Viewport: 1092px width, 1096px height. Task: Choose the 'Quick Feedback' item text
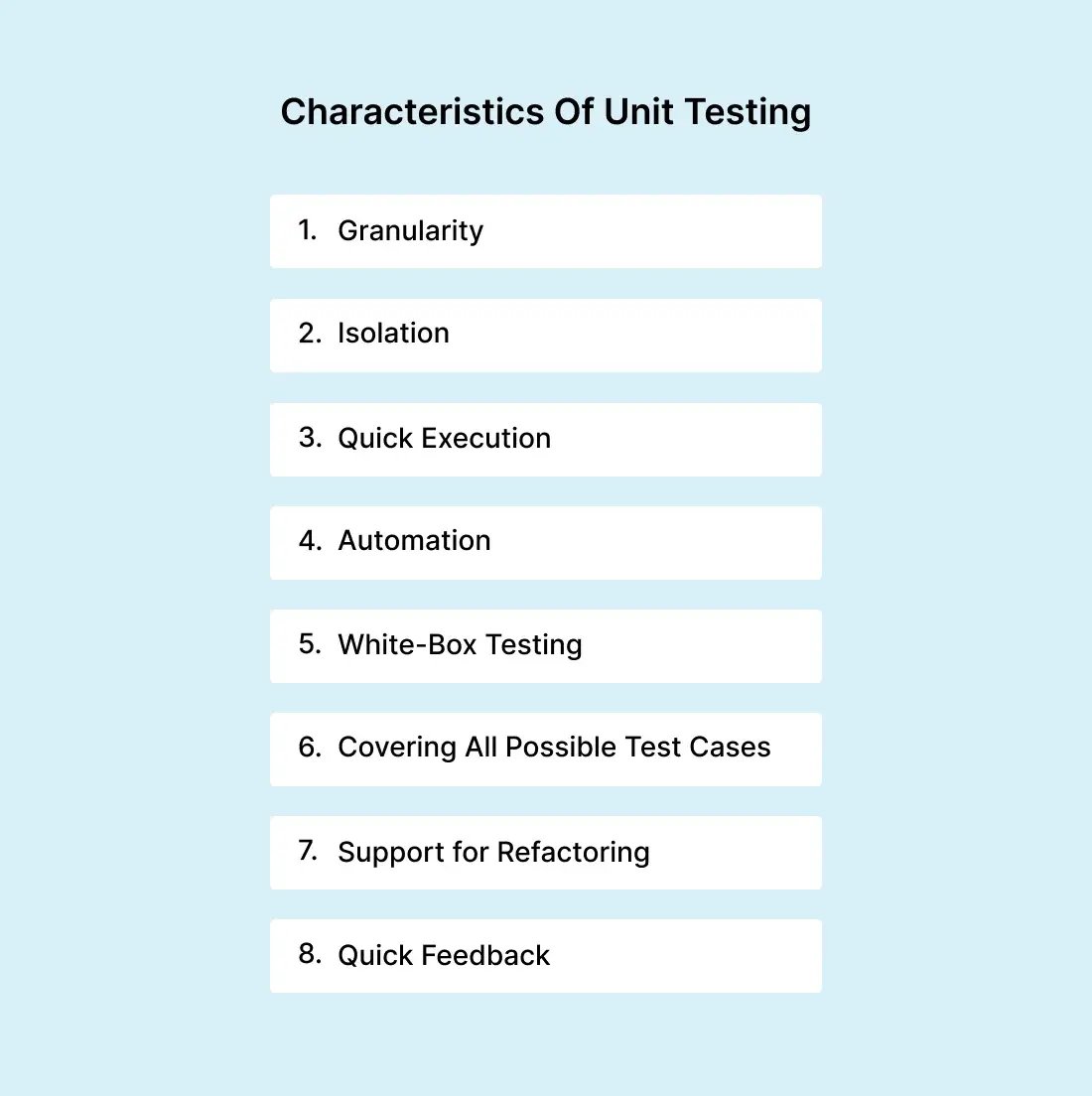coord(444,956)
